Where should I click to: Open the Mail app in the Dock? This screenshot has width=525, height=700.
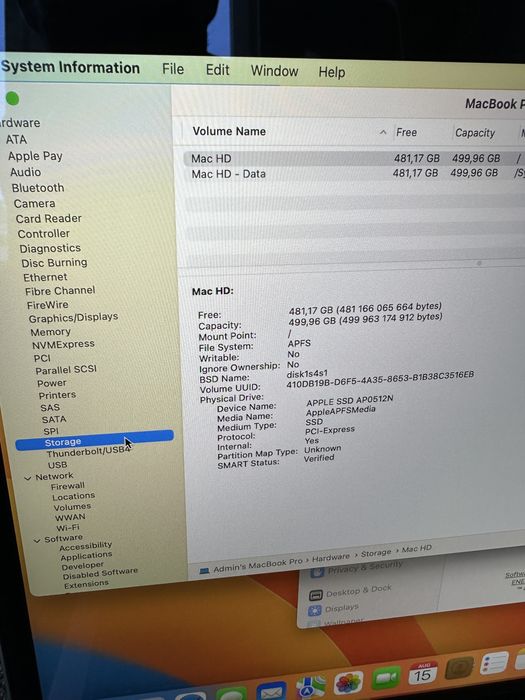(x=271, y=691)
